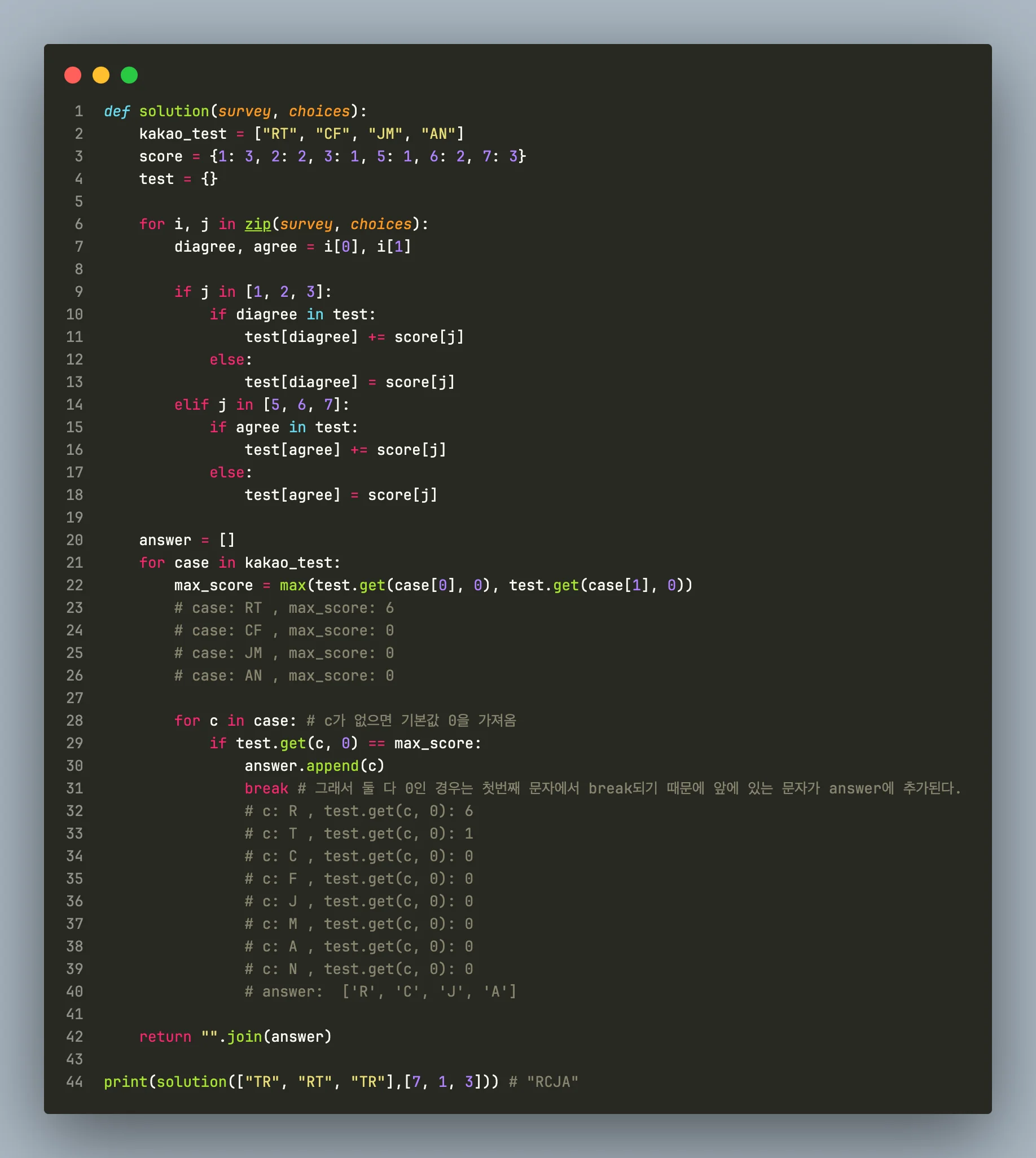Click line number 22 in the gutter
Image resolution: width=1036 pixels, height=1158 pixels.
click(x=74, y=585)
